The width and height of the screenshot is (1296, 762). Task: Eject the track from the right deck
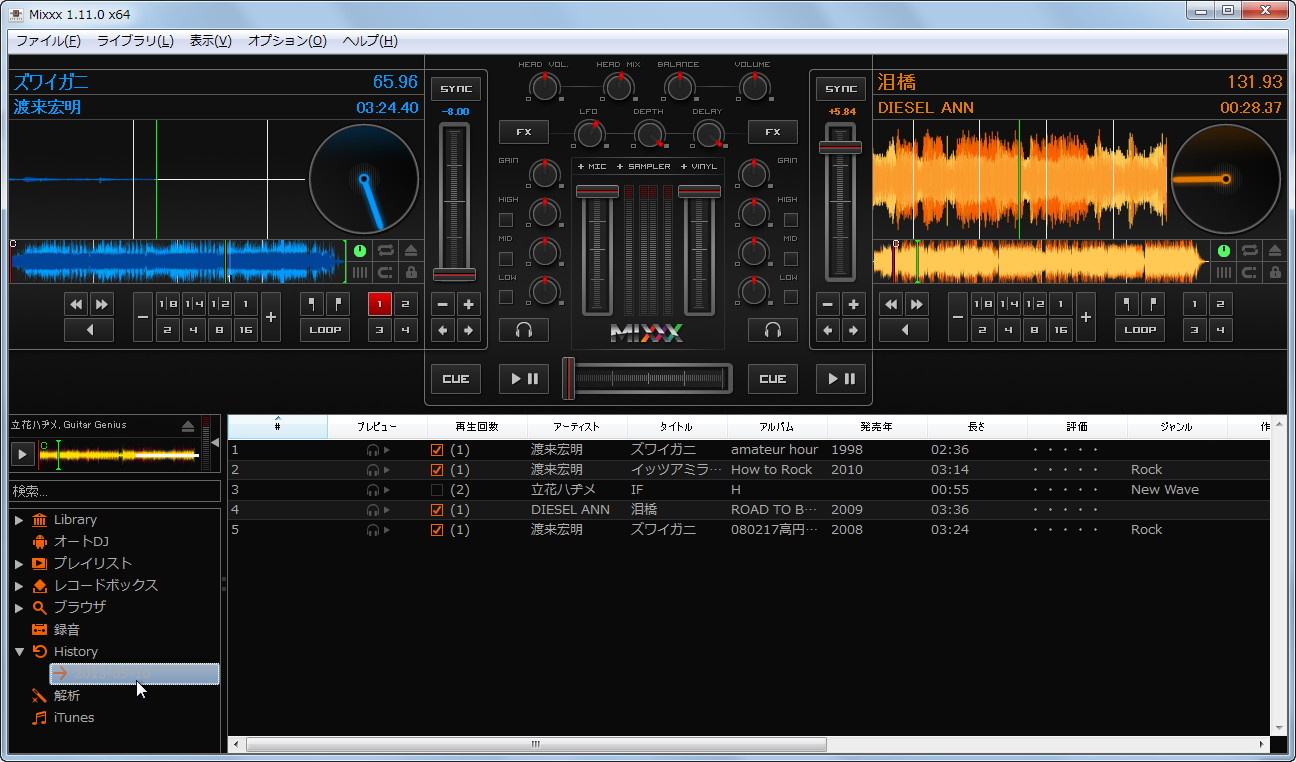pos(1274,251)
